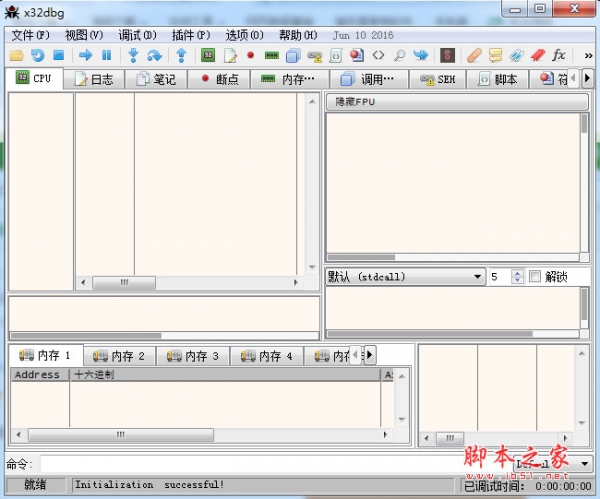The width and height of the screenshot is (600, 499).
Task: Switch to the SEH tab
Action: click(x=437, y=79)
